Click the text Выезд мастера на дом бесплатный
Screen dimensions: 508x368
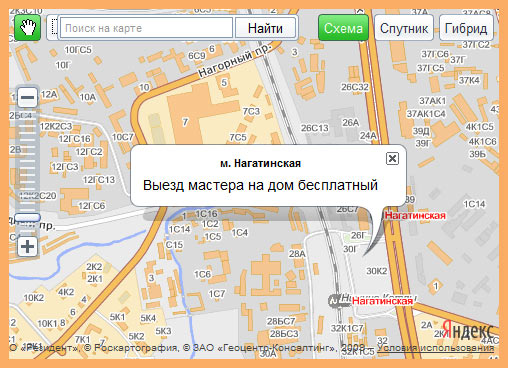point(260,185)
